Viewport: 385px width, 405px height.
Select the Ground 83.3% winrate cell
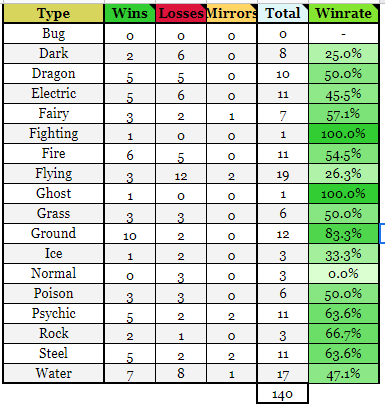coord(343,234)
